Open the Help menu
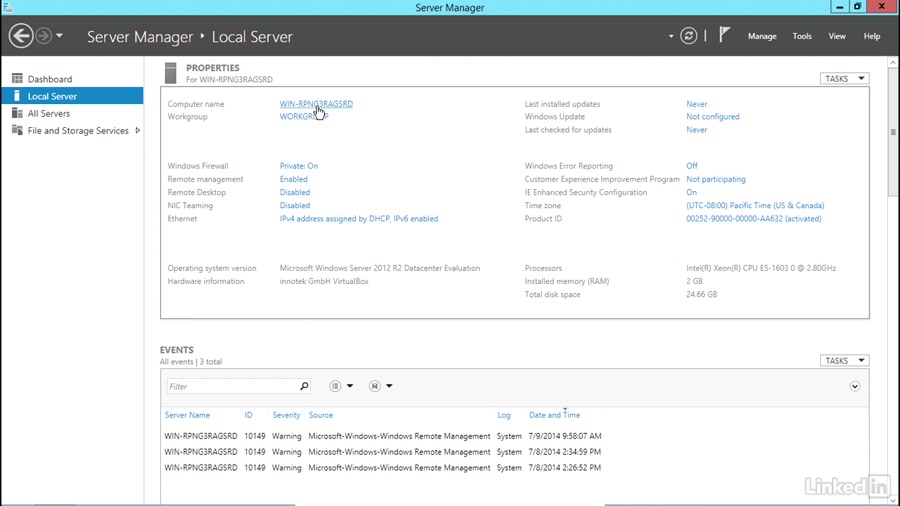 pyautogui.click(x=871, y=36)
